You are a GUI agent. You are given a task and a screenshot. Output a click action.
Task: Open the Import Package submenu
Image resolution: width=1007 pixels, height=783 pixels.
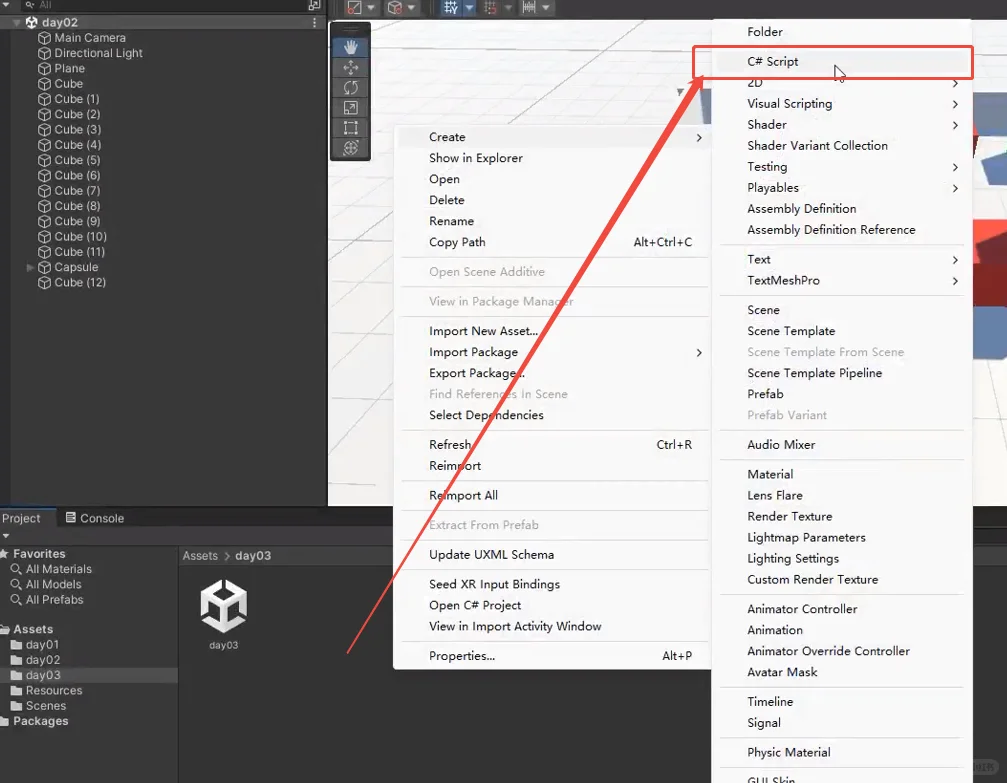(552, 352)
